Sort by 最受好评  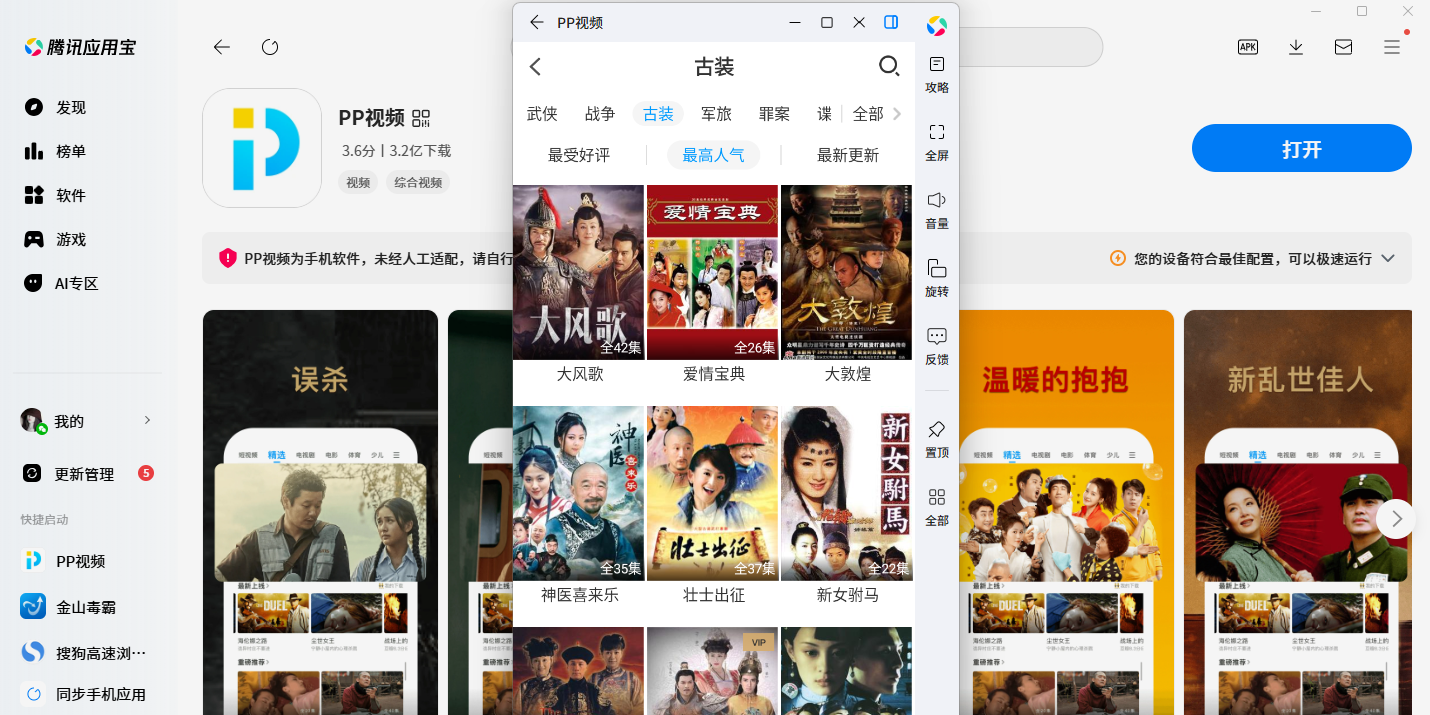pos(579,155)
